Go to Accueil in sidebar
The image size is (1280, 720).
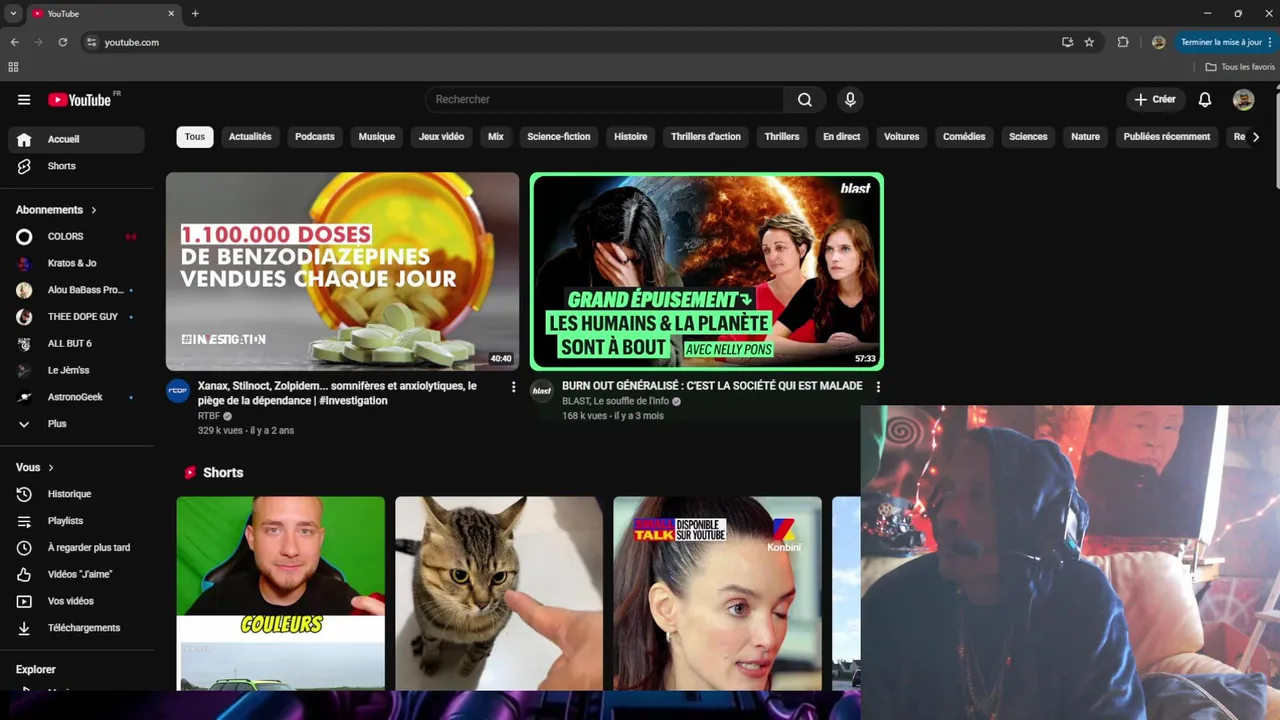[x=76, y=139]
